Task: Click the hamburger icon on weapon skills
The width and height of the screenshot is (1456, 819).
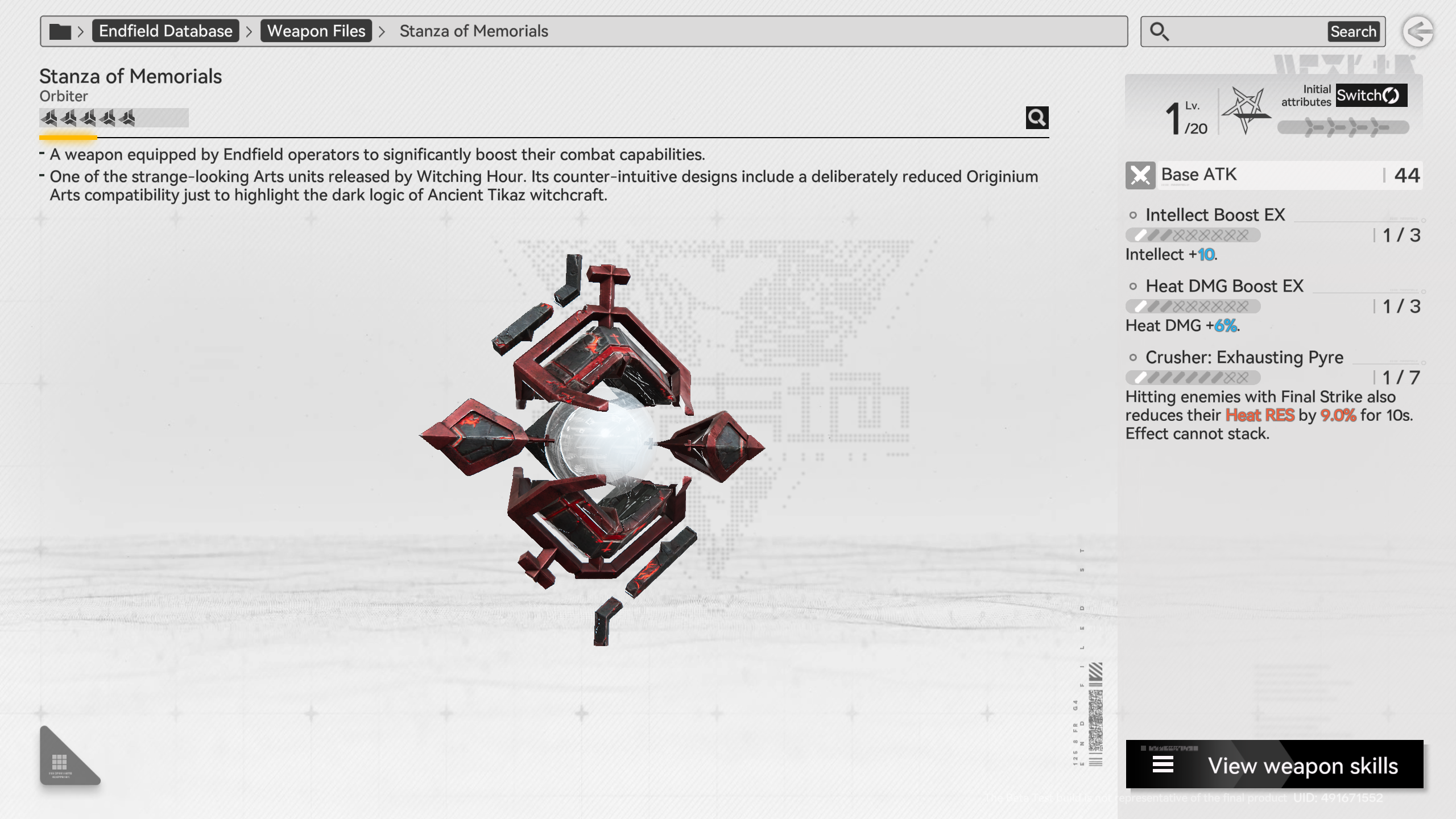Action: point(1163,765)
